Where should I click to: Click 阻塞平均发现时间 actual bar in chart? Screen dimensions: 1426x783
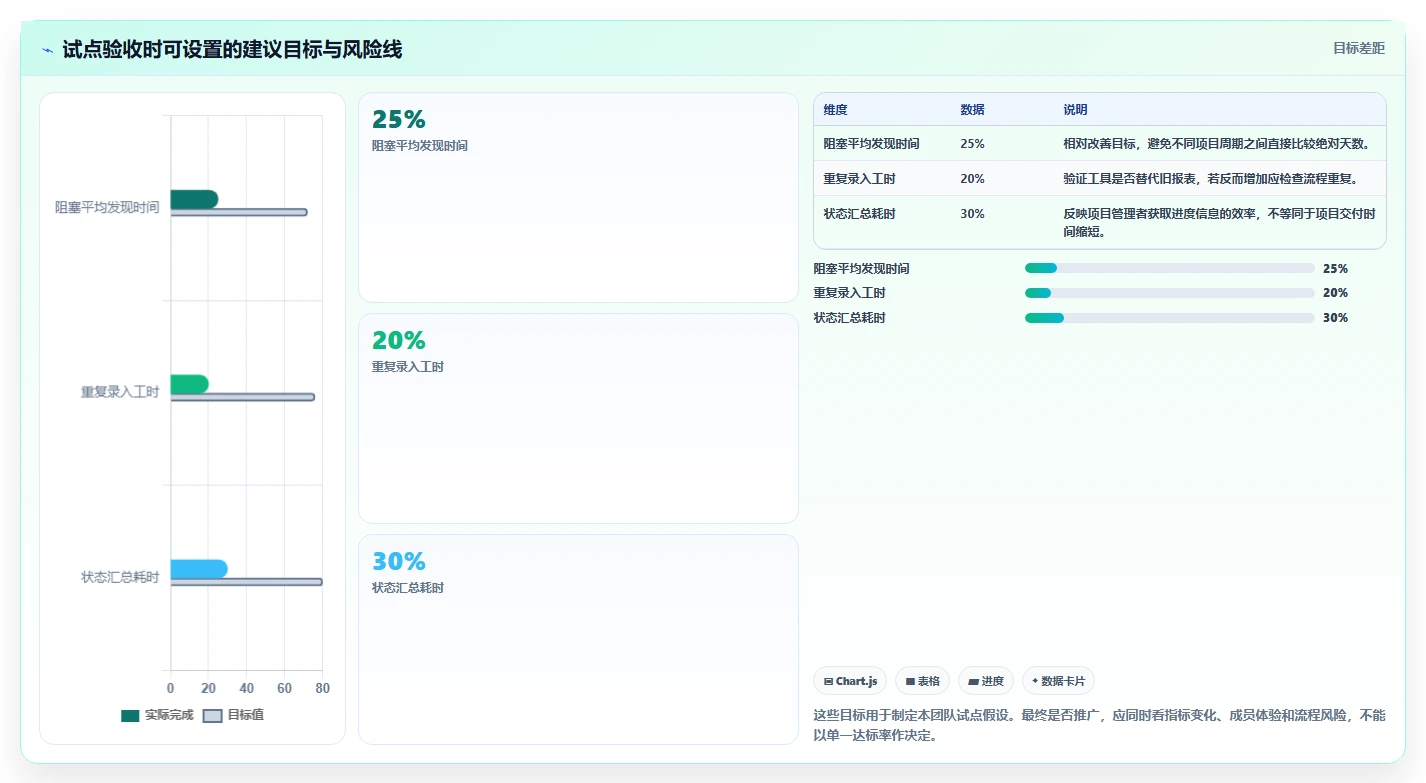(x=194, y=200)
